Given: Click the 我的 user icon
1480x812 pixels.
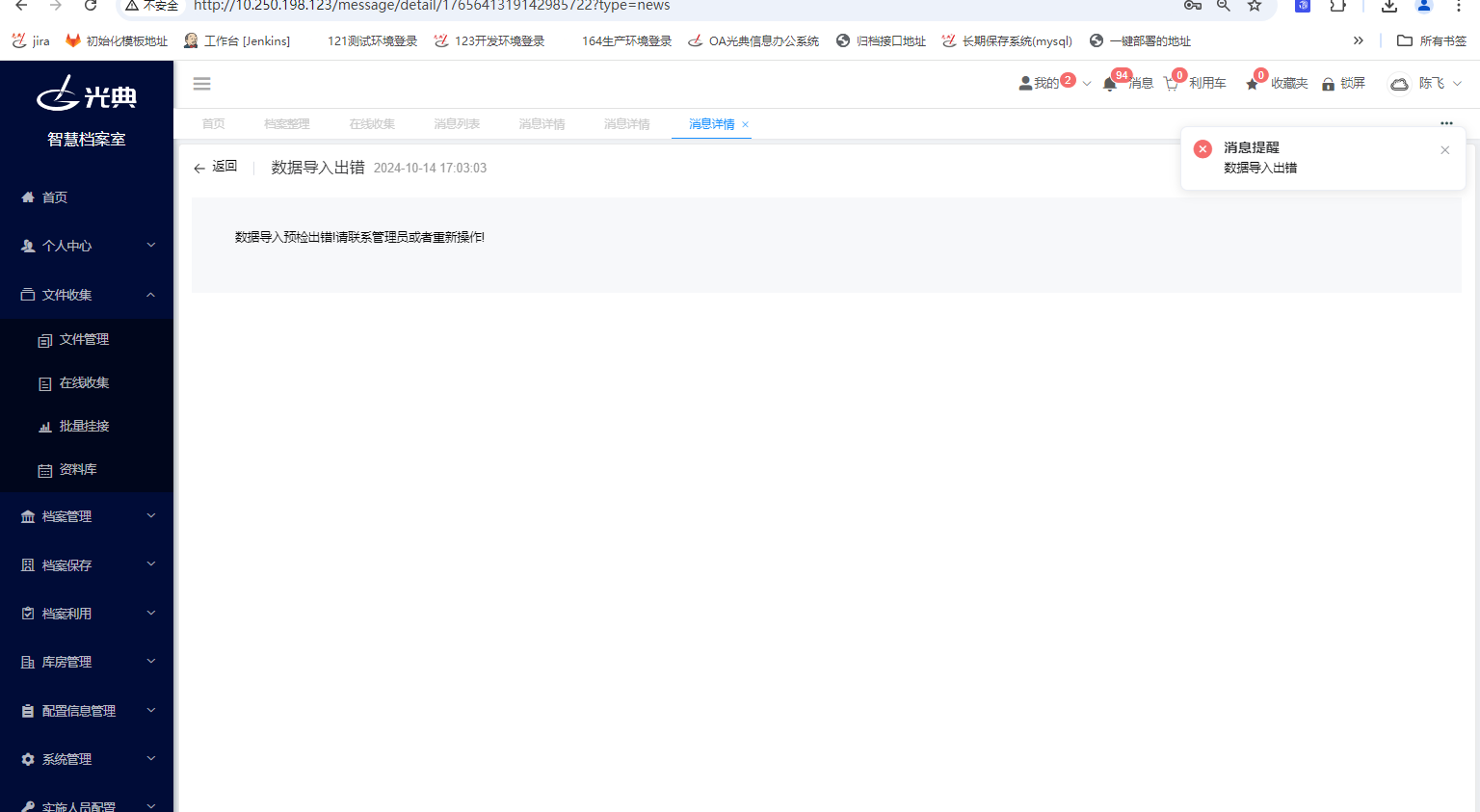Looking at the screenshot, I should tap(1025, 84).
